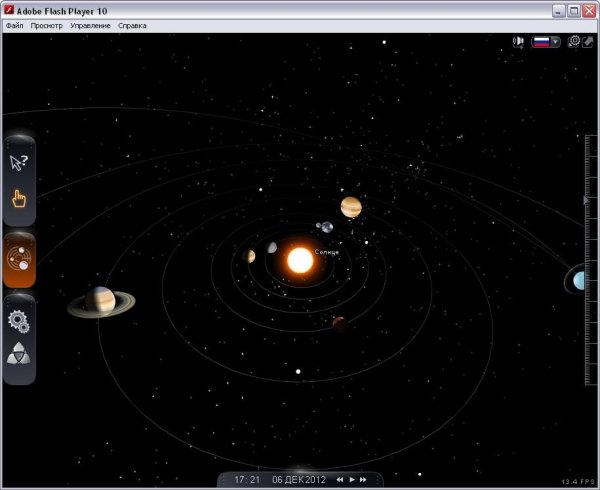Click the Sun labeled Солнце
Screen dimensions: 600x490
299,260
